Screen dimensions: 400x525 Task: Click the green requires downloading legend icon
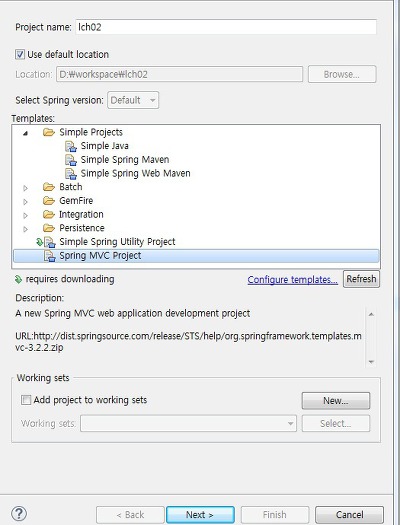[18, 279]
